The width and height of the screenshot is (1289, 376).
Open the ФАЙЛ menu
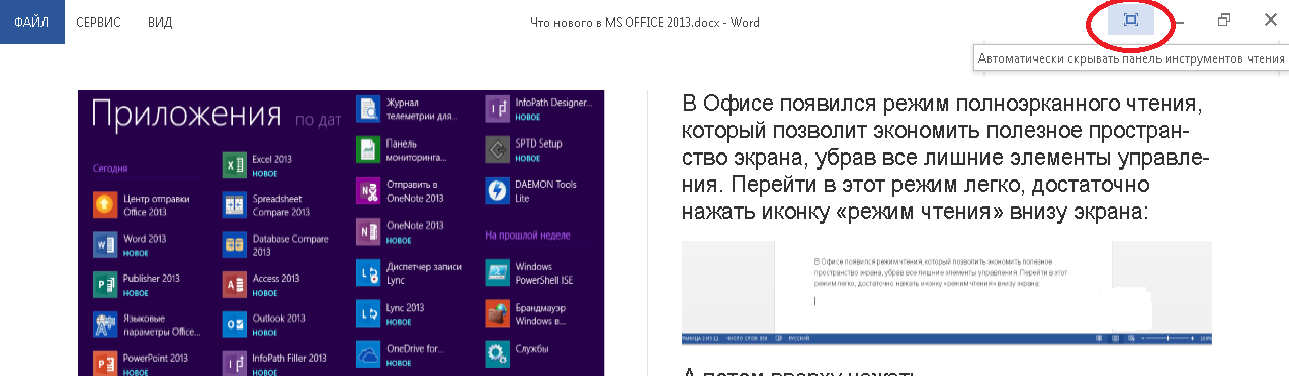pos(32,21)
